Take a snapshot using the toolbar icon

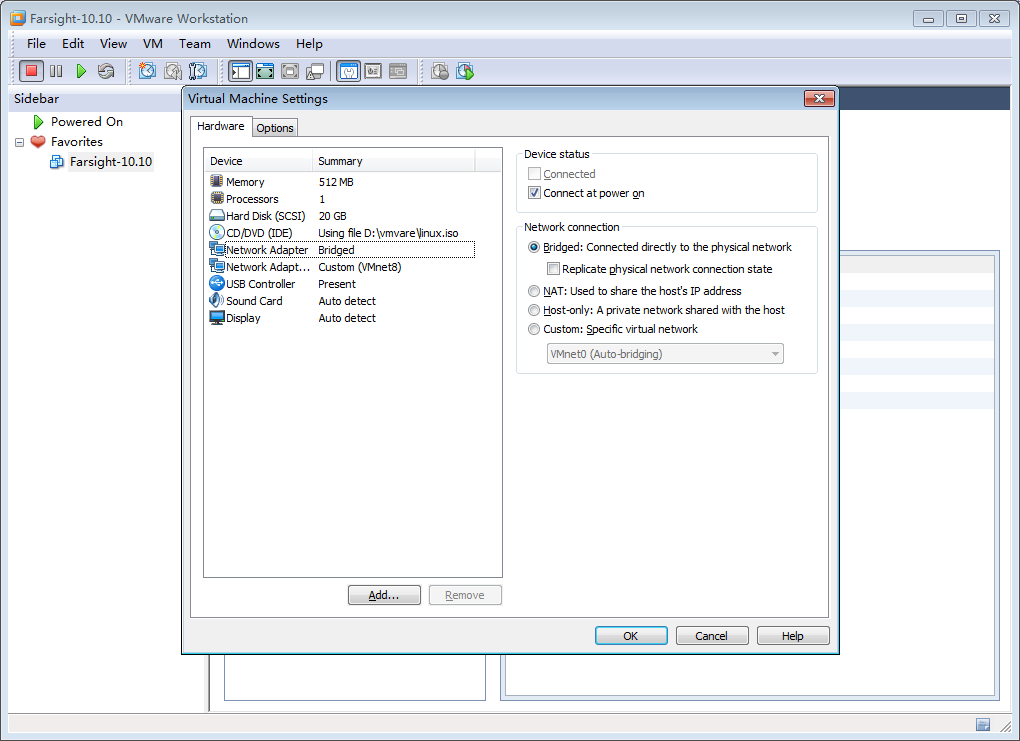[147, 71]
